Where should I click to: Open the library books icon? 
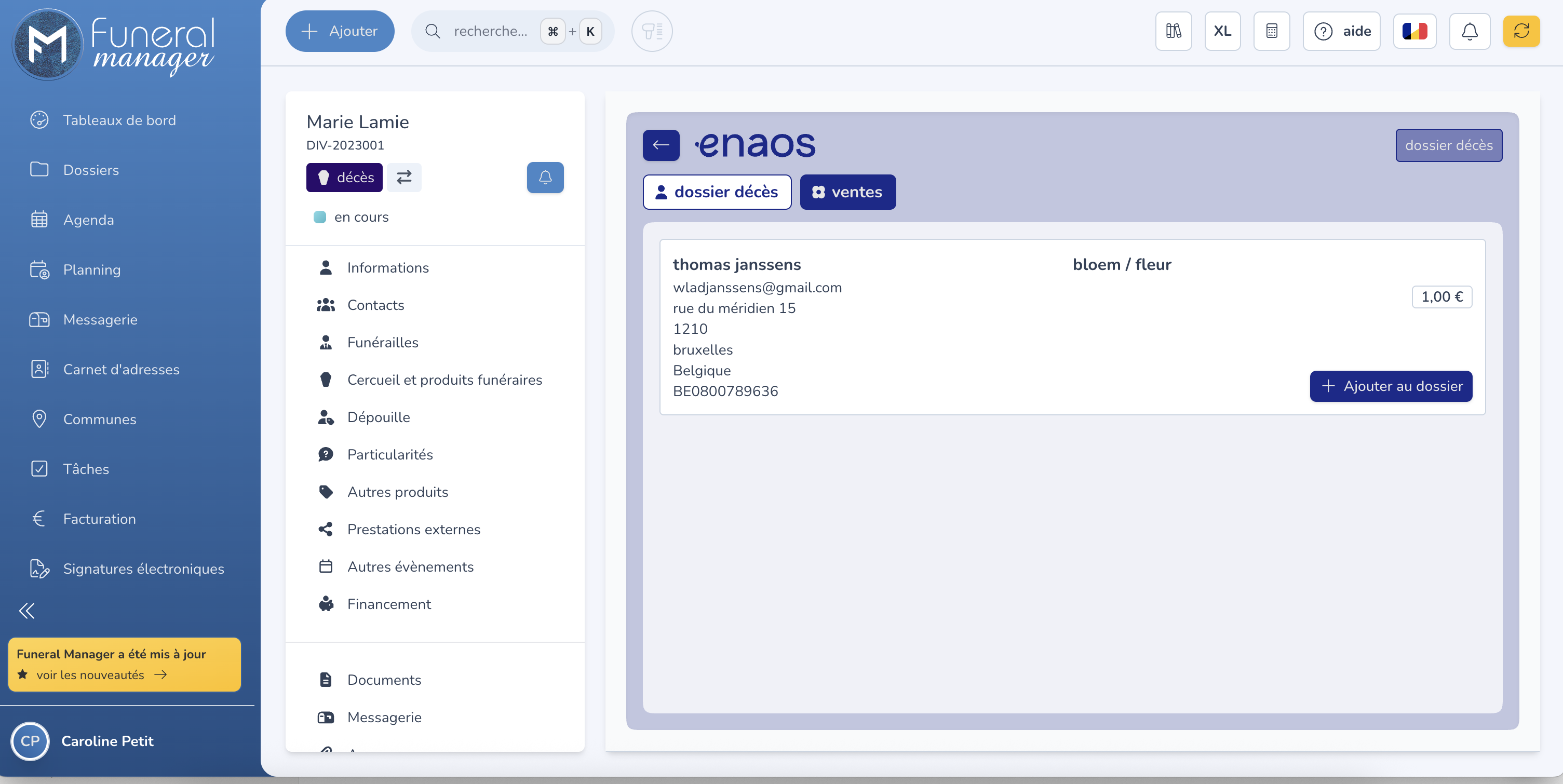point(1173,31)
